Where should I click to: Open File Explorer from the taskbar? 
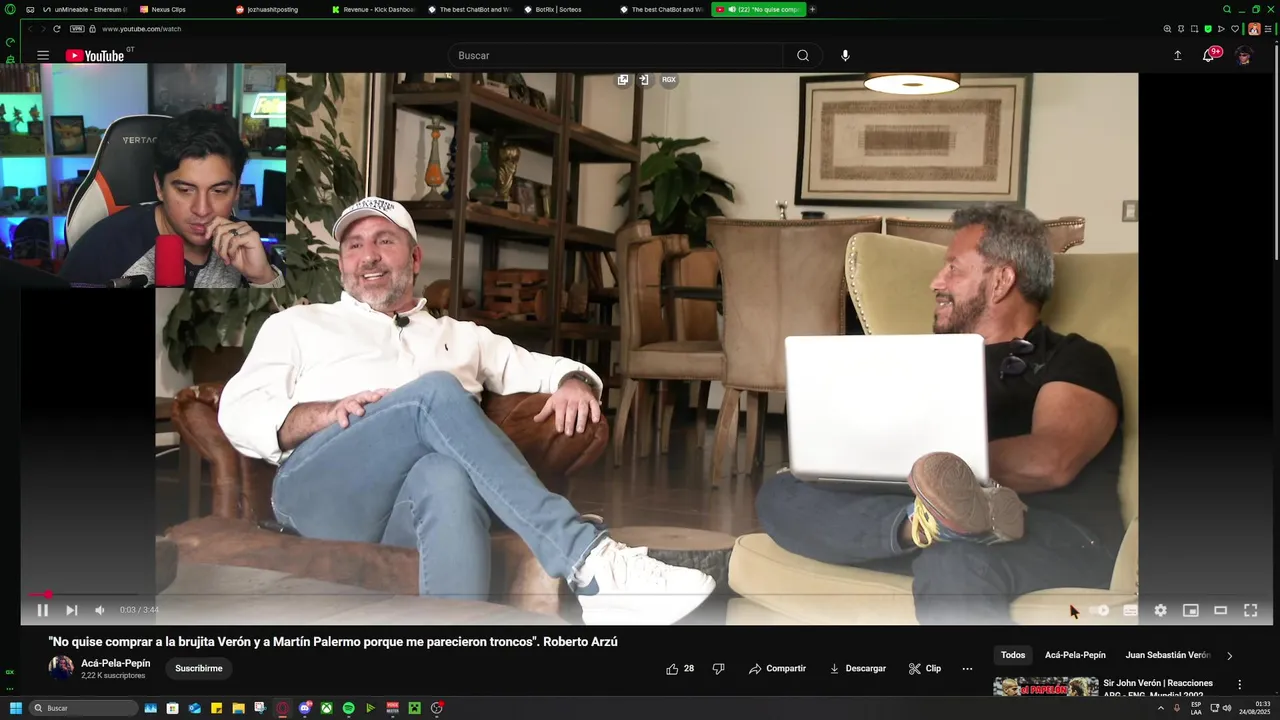(238, 708)
